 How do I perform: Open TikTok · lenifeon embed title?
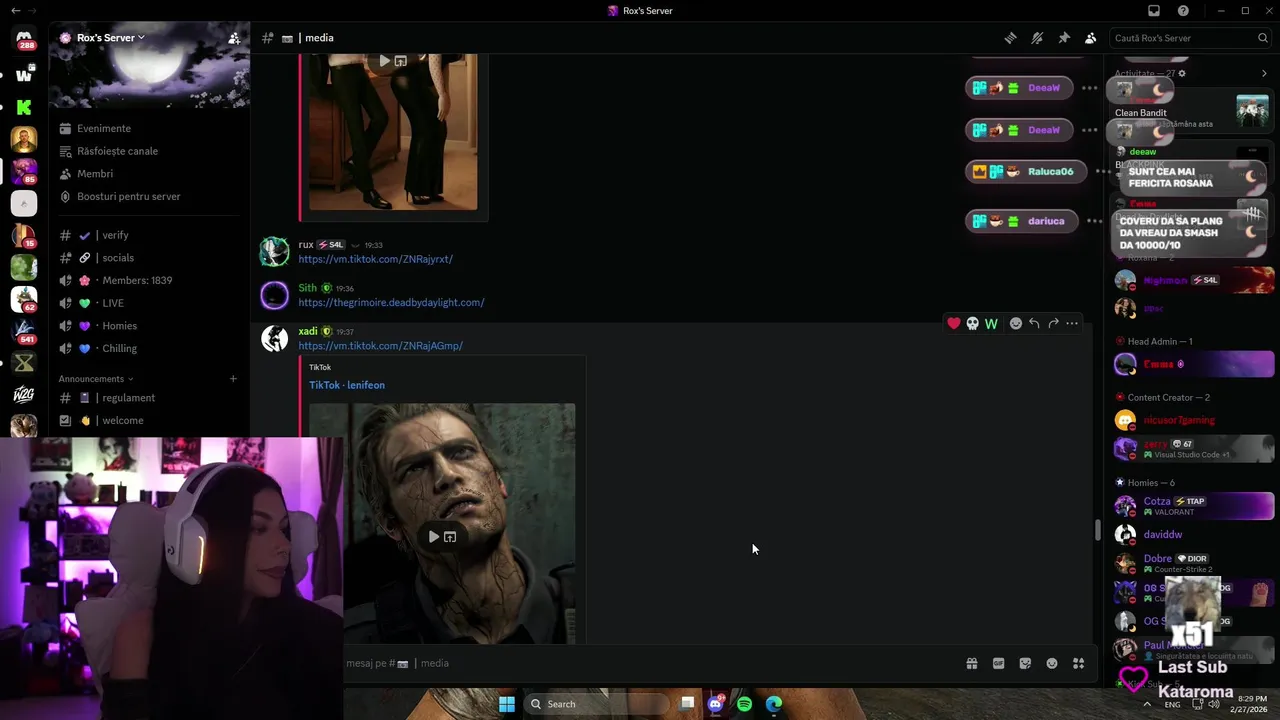tap(347, 385)
